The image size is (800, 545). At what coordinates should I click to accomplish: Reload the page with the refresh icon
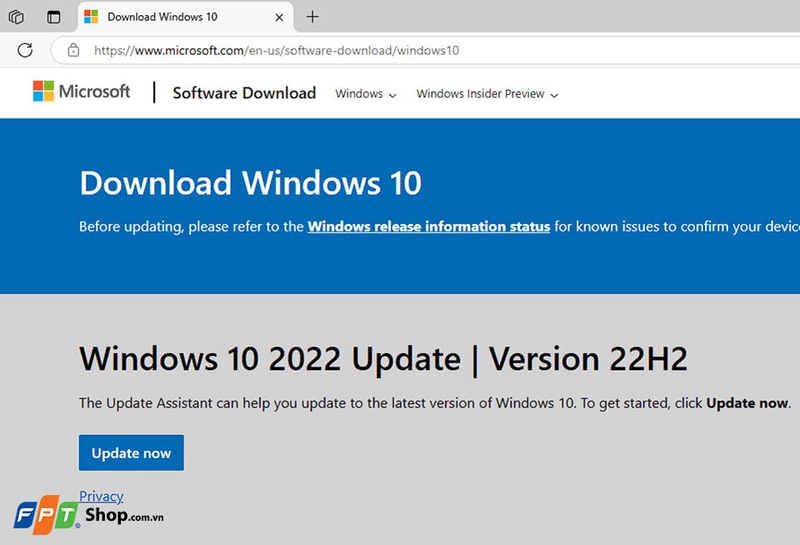(25, 50)
